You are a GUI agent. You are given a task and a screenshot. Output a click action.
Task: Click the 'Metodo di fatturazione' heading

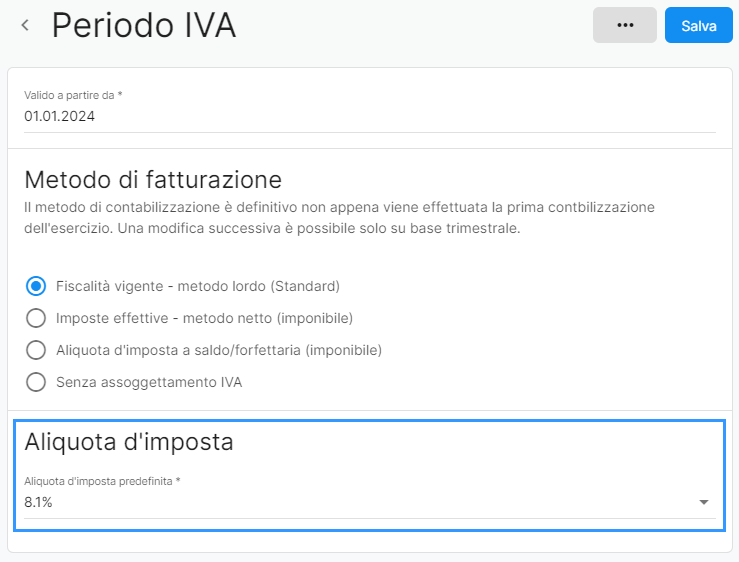click(x=153, y=180)
